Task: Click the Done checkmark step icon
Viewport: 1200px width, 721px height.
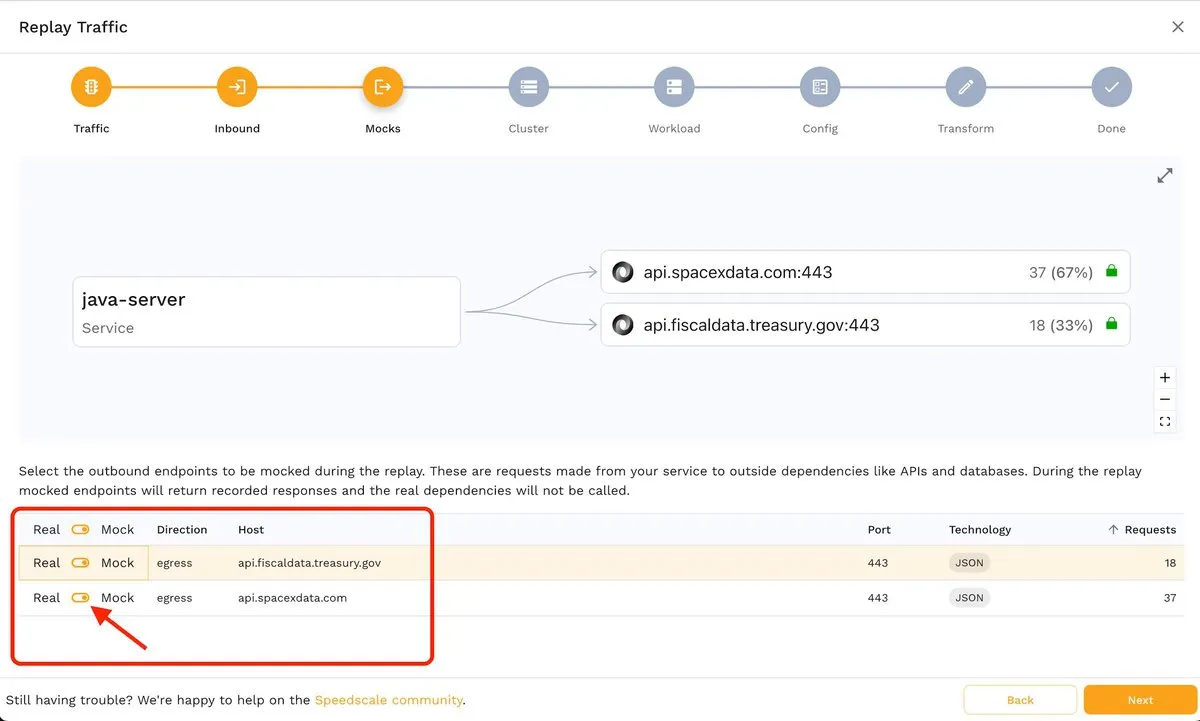Action: point(1111,87)
